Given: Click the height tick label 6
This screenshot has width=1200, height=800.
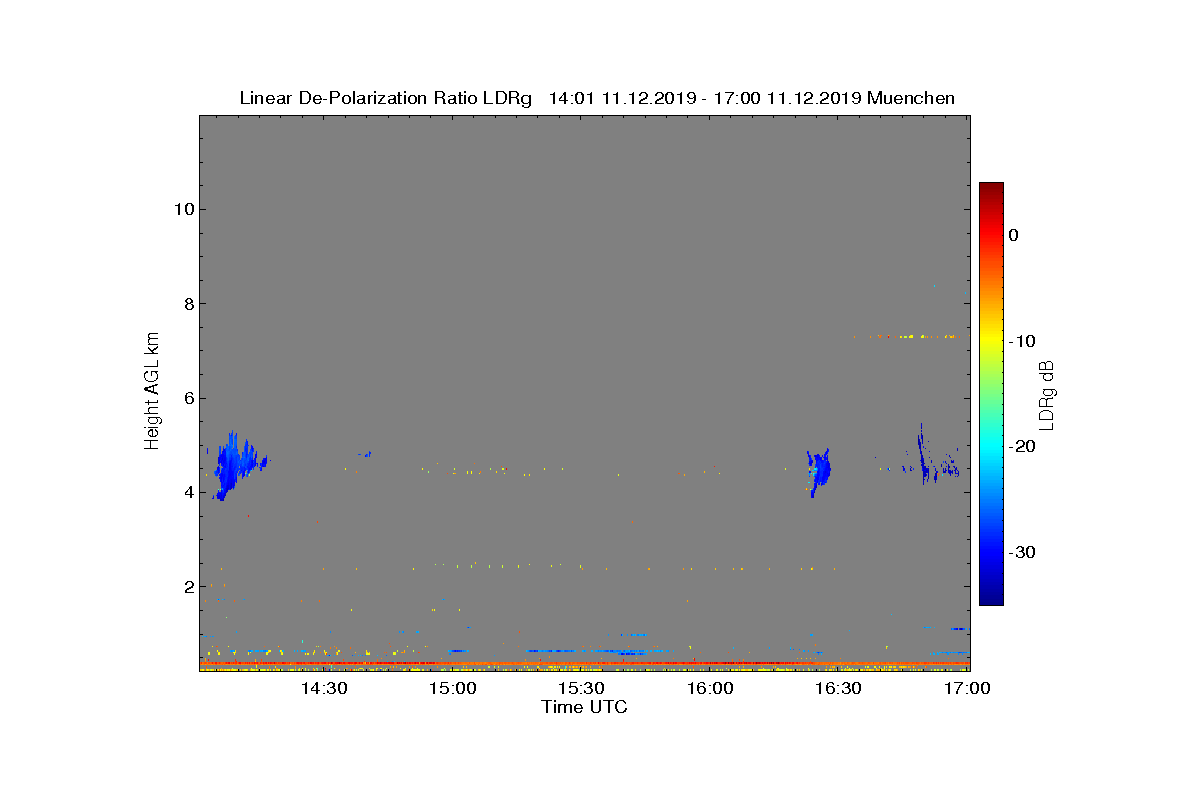Looking at the screenshot, I should [187, 398].
